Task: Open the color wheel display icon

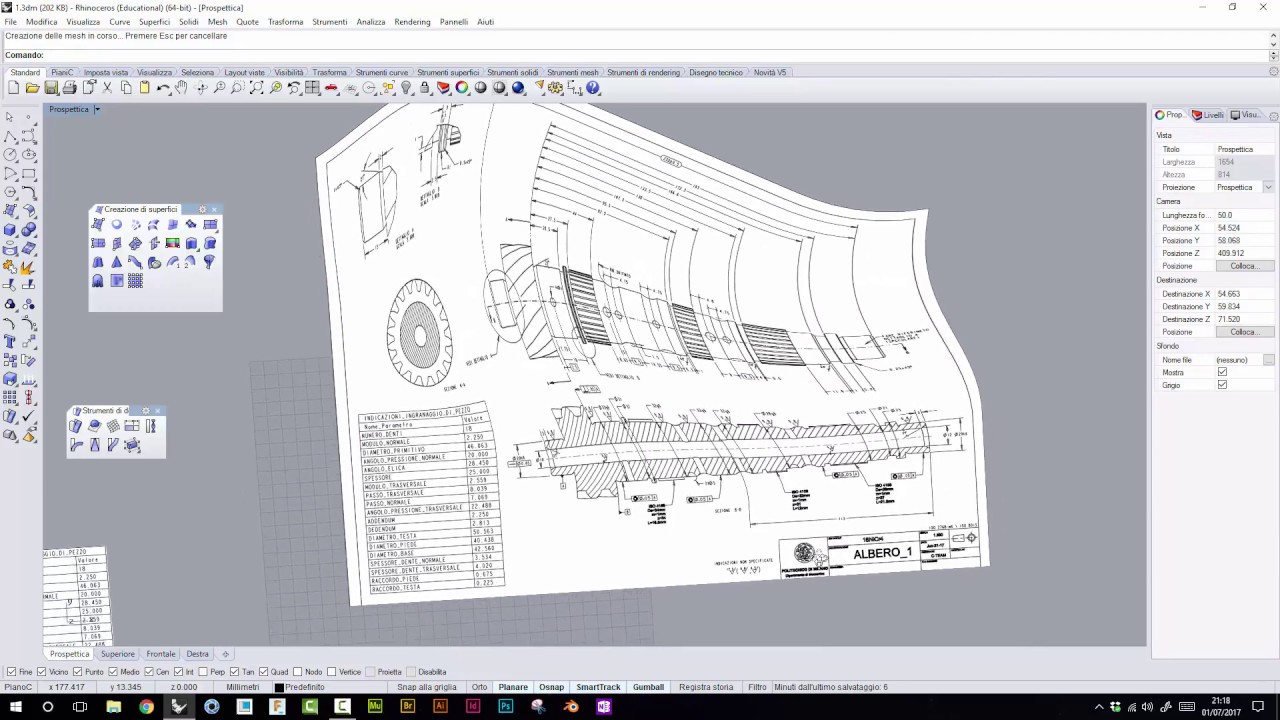Action: 462,88
